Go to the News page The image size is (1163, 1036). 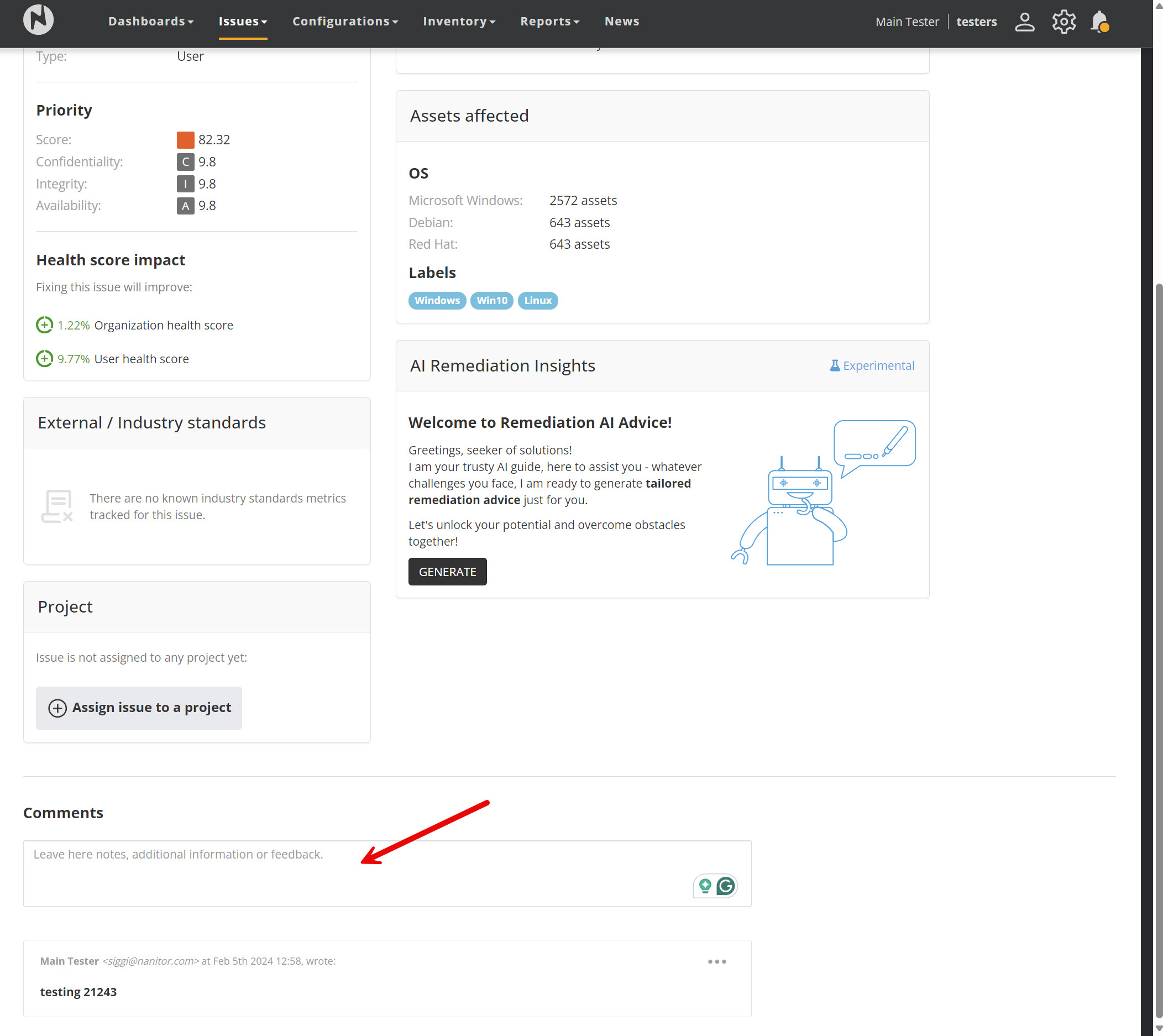pos(622,22)
